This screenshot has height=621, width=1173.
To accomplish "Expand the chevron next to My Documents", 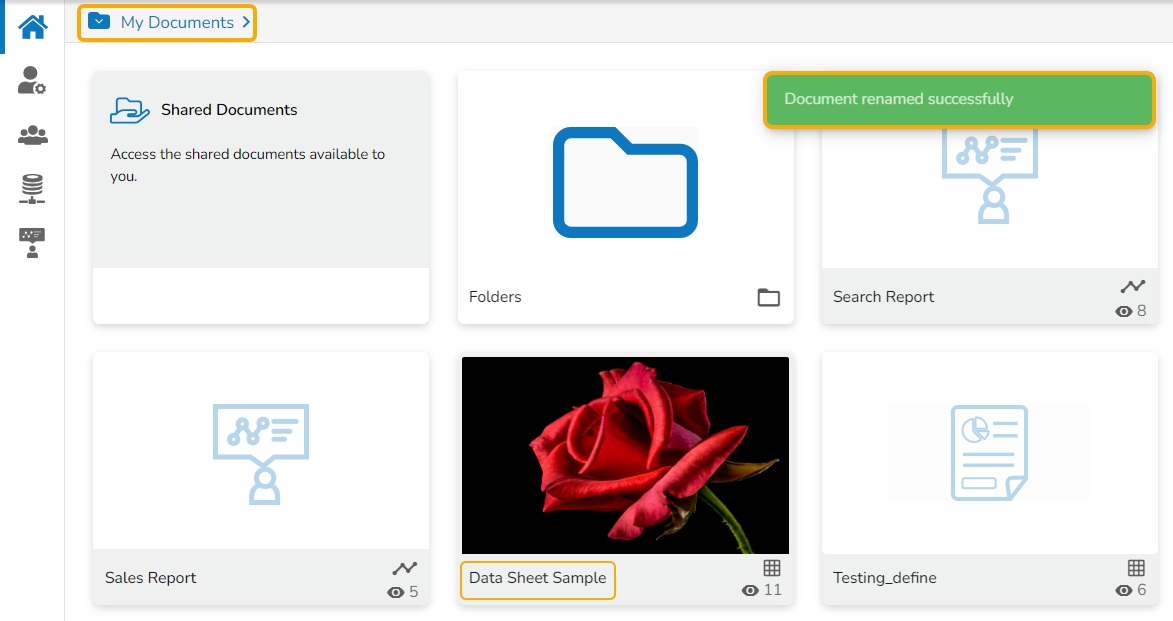I will coord(246,22).
